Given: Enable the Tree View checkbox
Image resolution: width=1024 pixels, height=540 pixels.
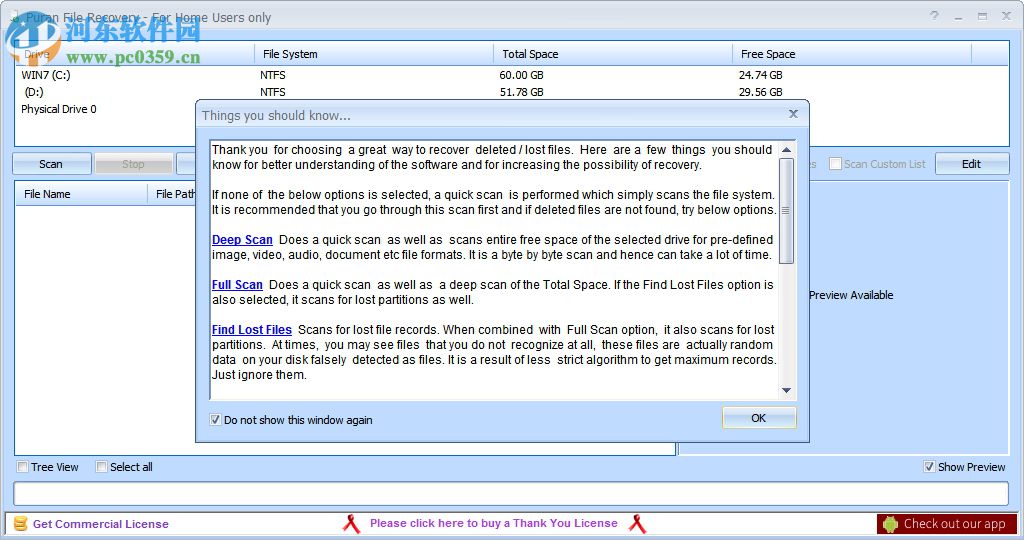Looking at the screenshot, I should [x=23, y=467].
